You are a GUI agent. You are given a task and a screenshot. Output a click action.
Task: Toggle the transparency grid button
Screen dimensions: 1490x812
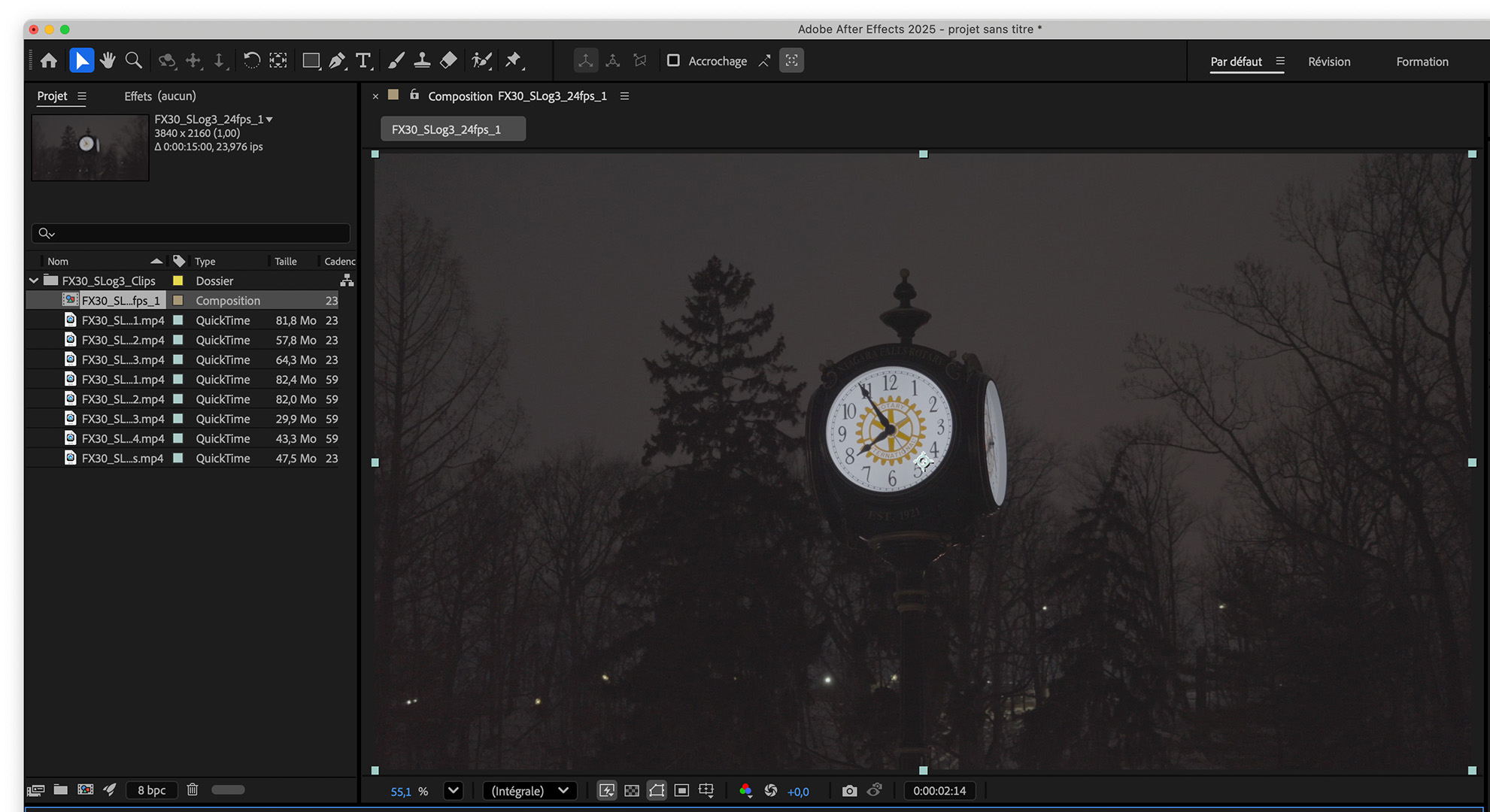point(632,790)
